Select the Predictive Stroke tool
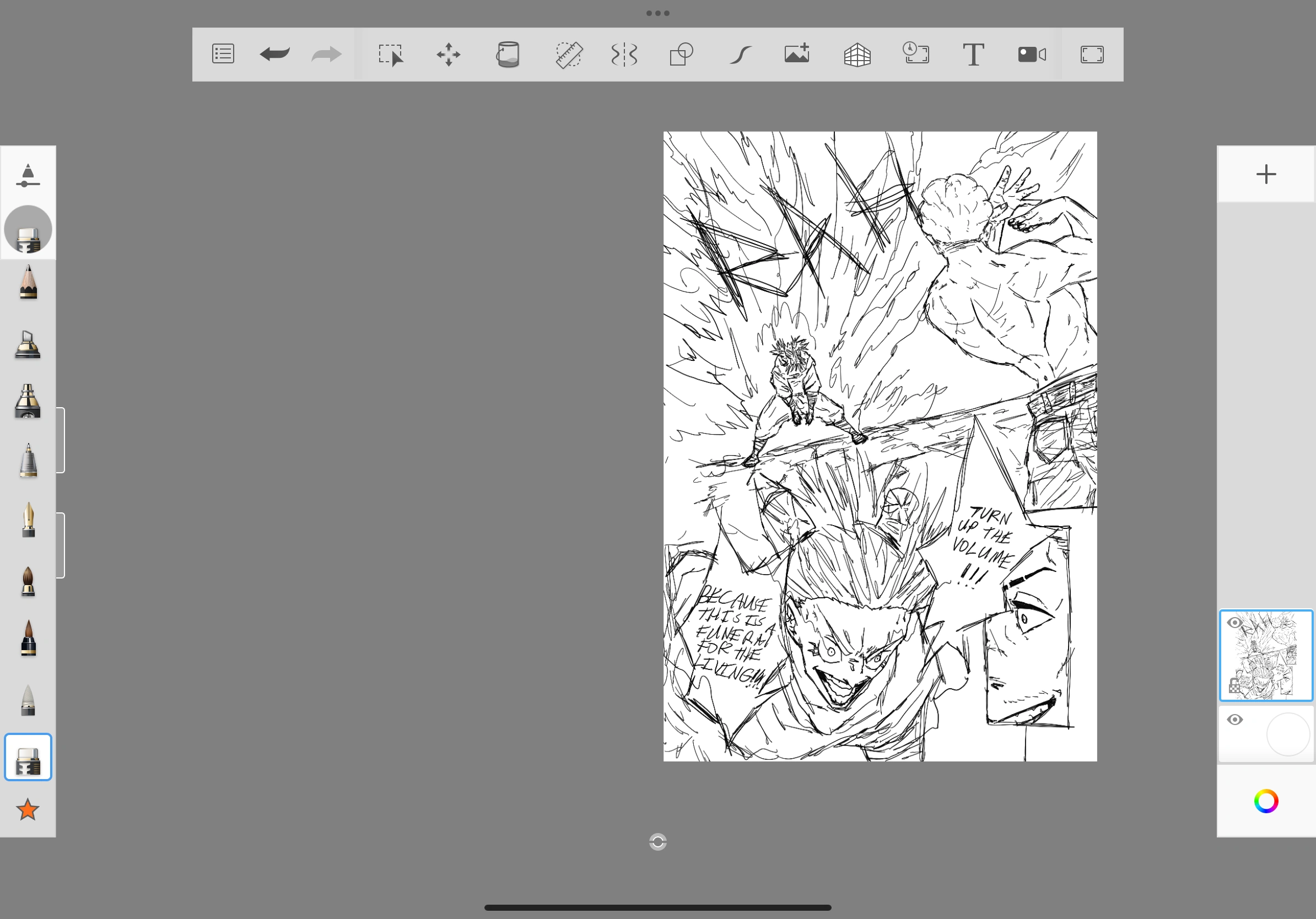This screenshot has height=919, width=1316. [x=740, y=55]
